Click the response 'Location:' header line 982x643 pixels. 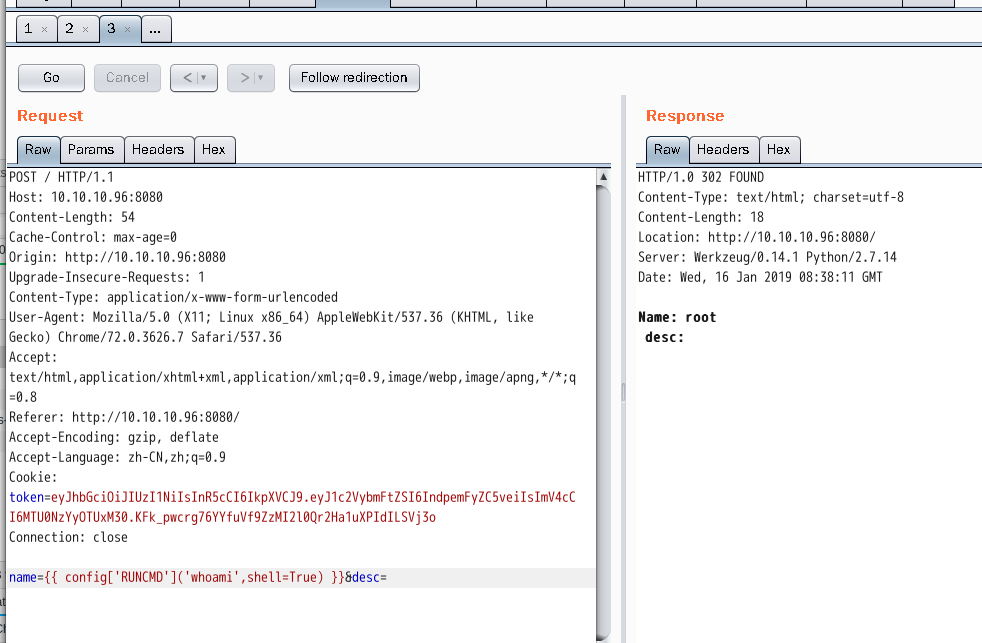pyautogui.click(x=757, y=237)
